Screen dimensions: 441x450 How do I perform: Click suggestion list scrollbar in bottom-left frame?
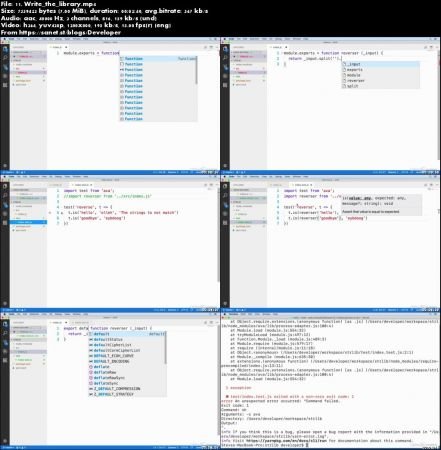click(x=166, y=347)
